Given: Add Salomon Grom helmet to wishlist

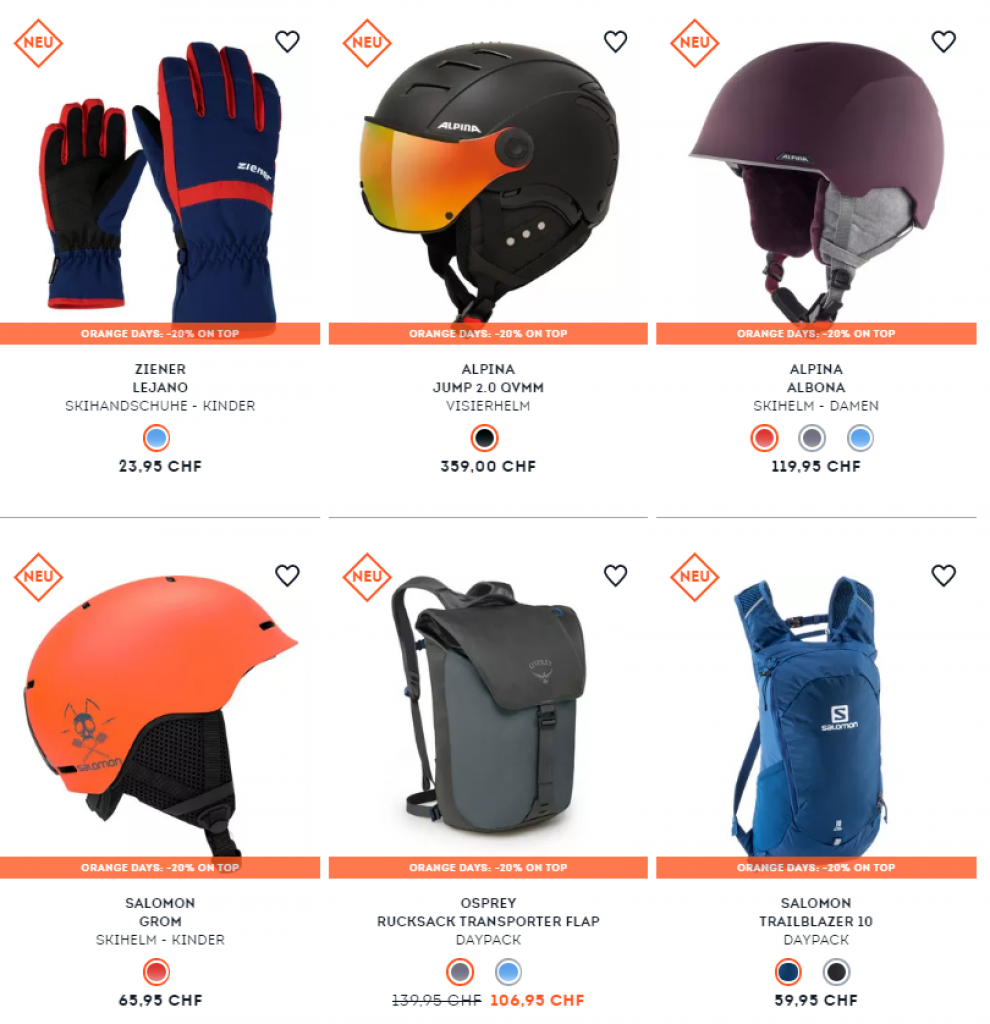Looking at the screenshot, I should click(x=287, y=575).
